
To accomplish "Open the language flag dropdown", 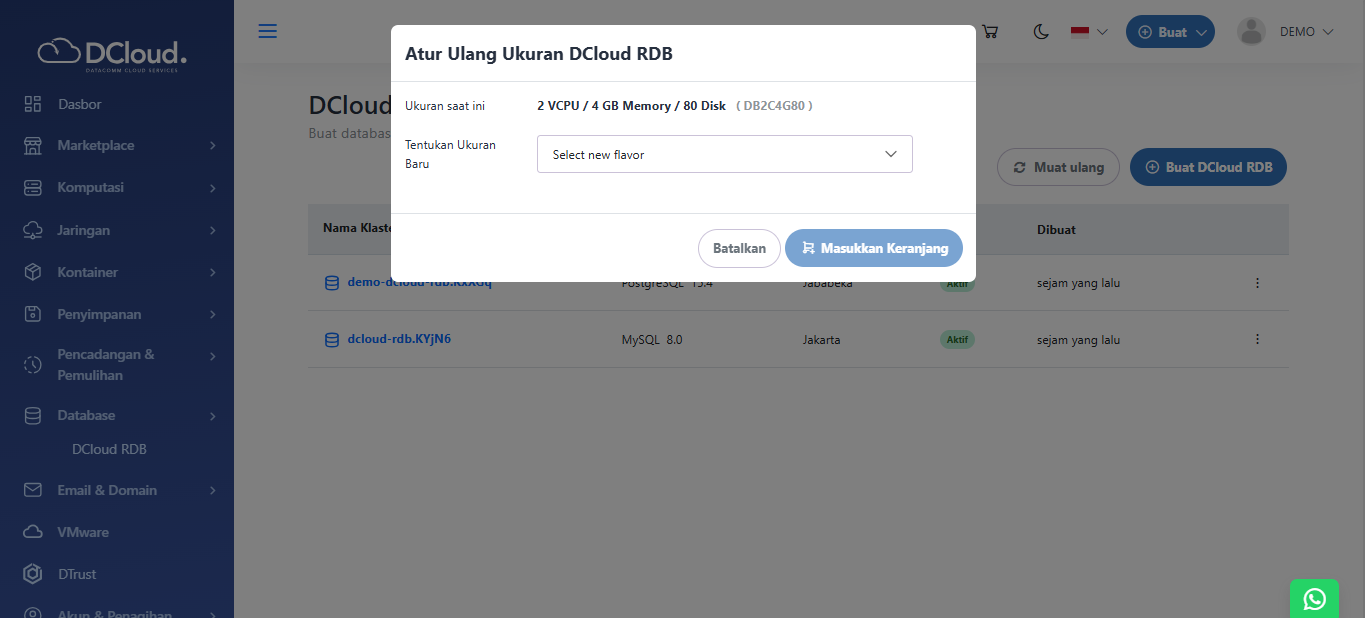I will pos(1089,32).
